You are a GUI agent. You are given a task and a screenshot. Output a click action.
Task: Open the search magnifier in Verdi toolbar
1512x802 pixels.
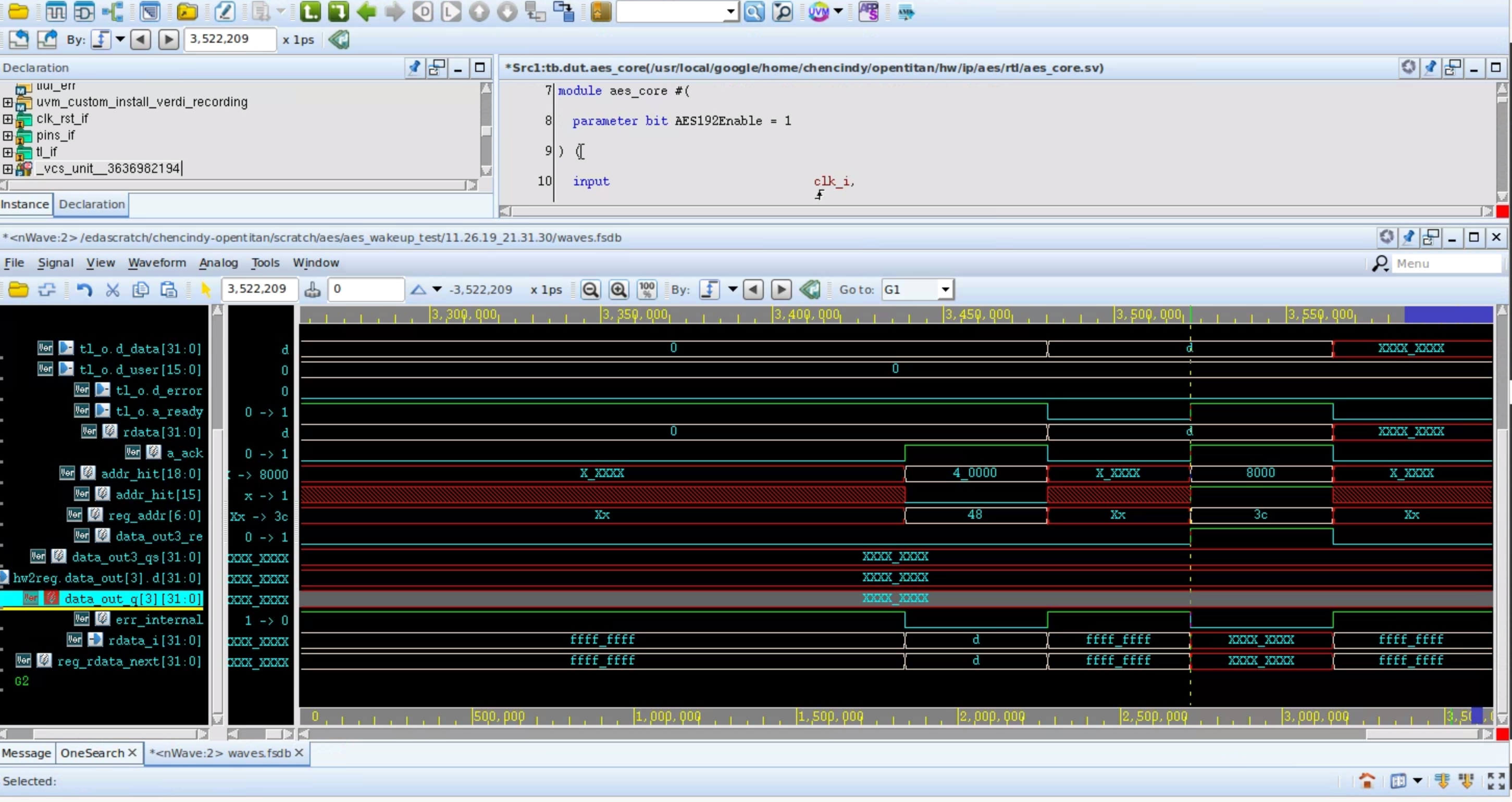[x=755, y=12]
